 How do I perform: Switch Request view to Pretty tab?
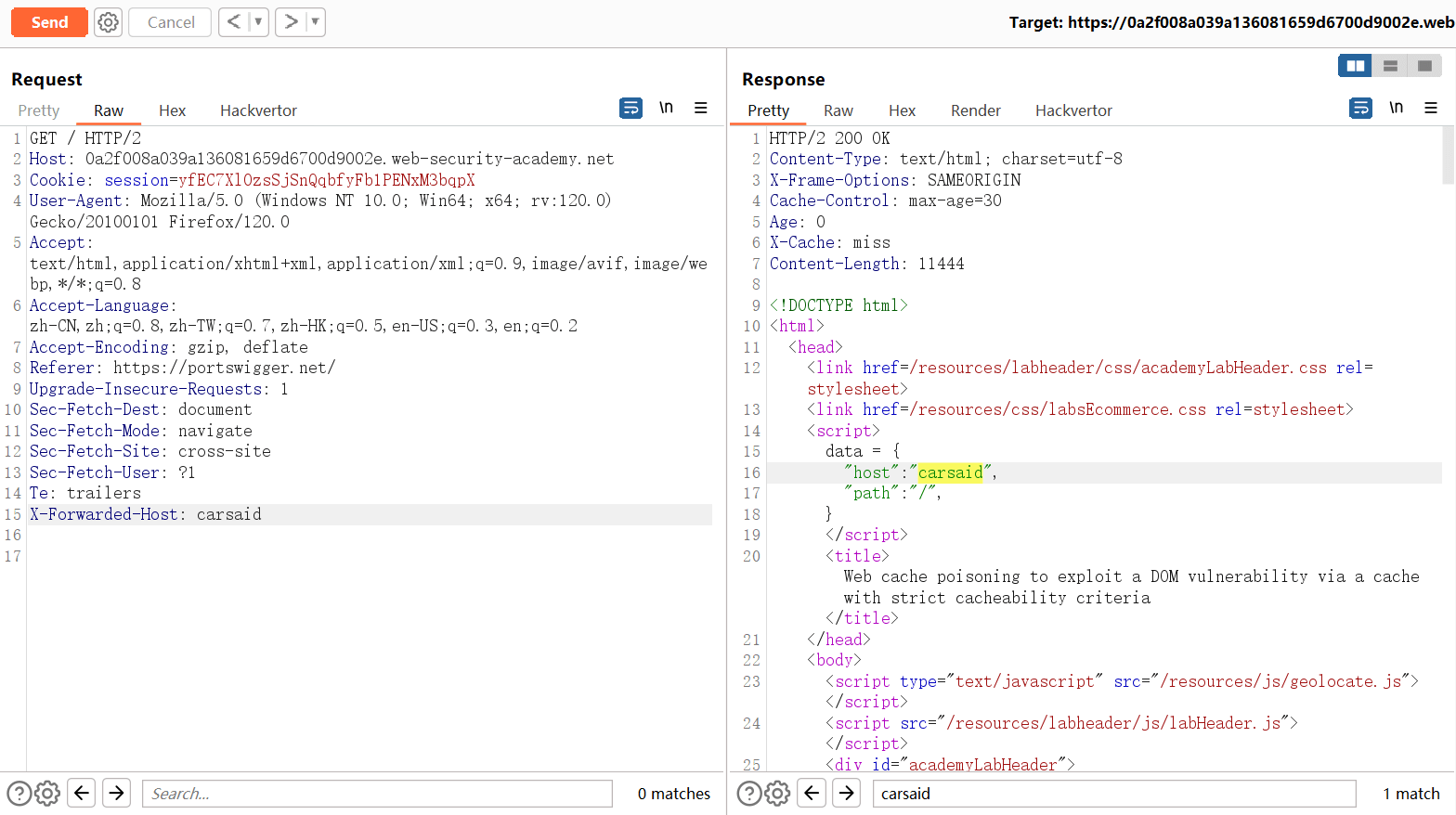(x=39, y=110)
